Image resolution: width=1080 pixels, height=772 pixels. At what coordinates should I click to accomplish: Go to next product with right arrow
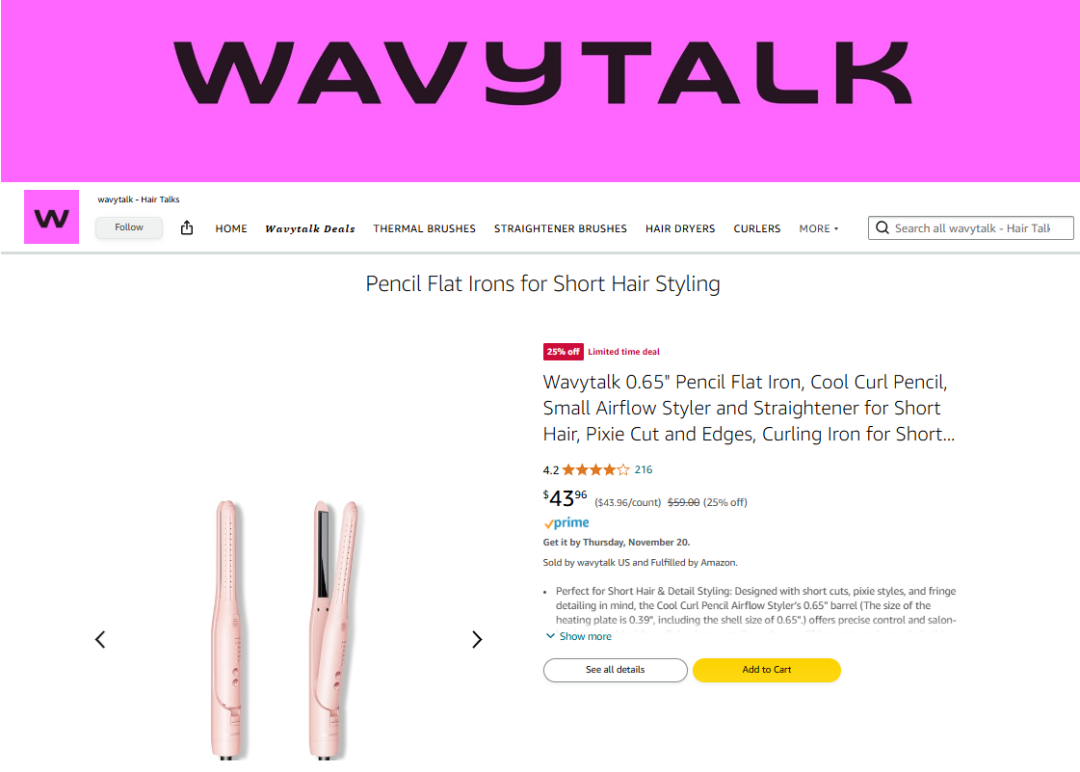[x=477, y=640]
